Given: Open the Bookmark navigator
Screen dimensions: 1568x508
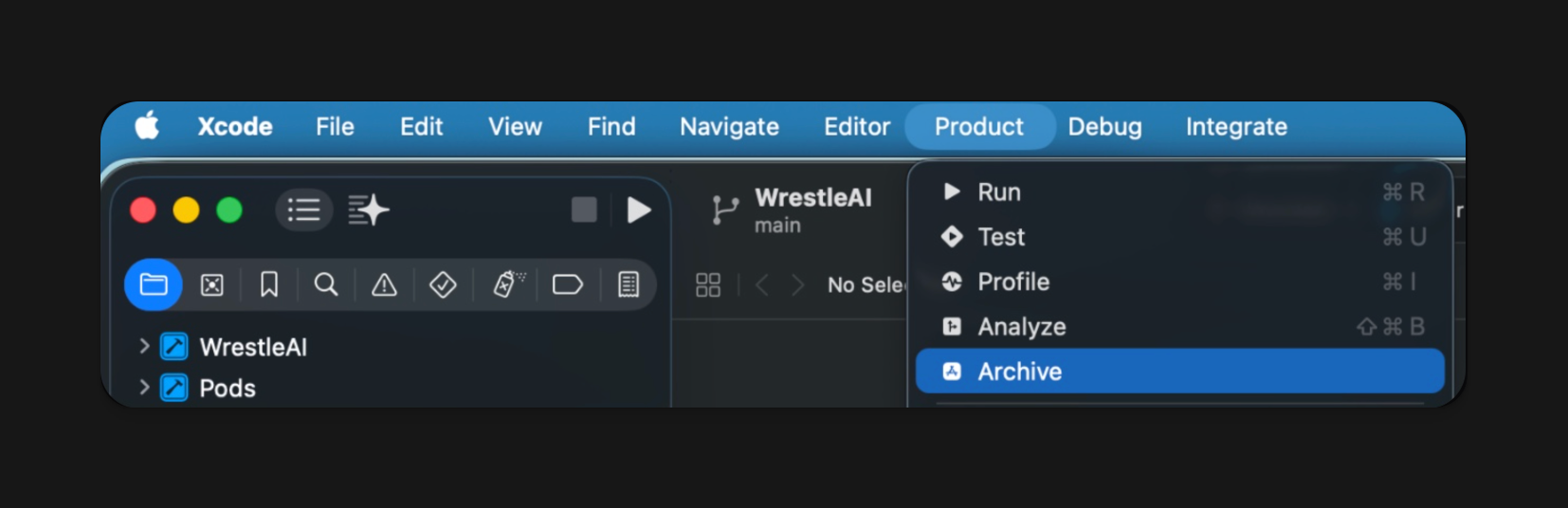Looking at the screenshot, I should 269,284.
